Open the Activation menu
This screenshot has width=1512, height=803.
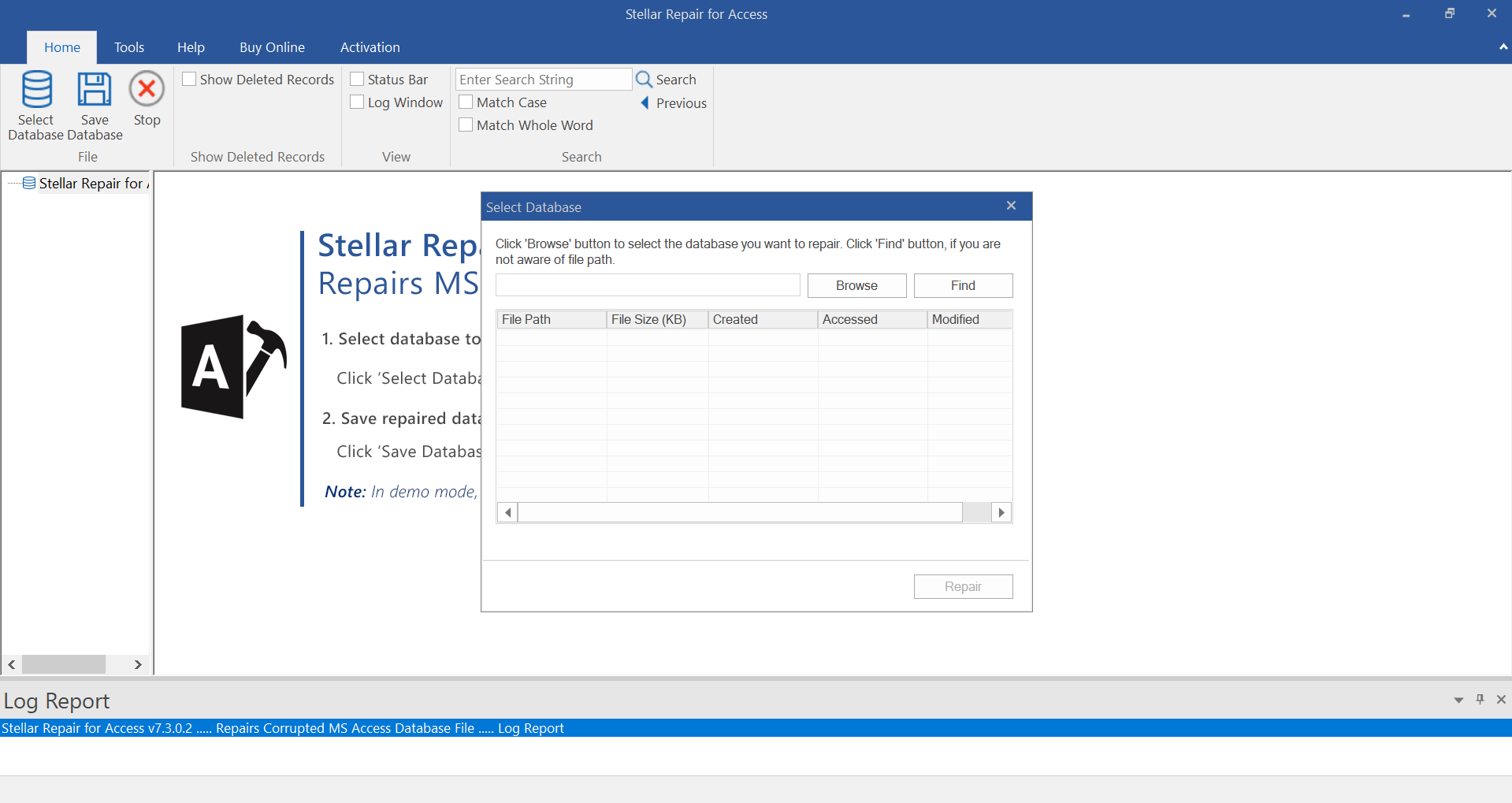point(370,47)
